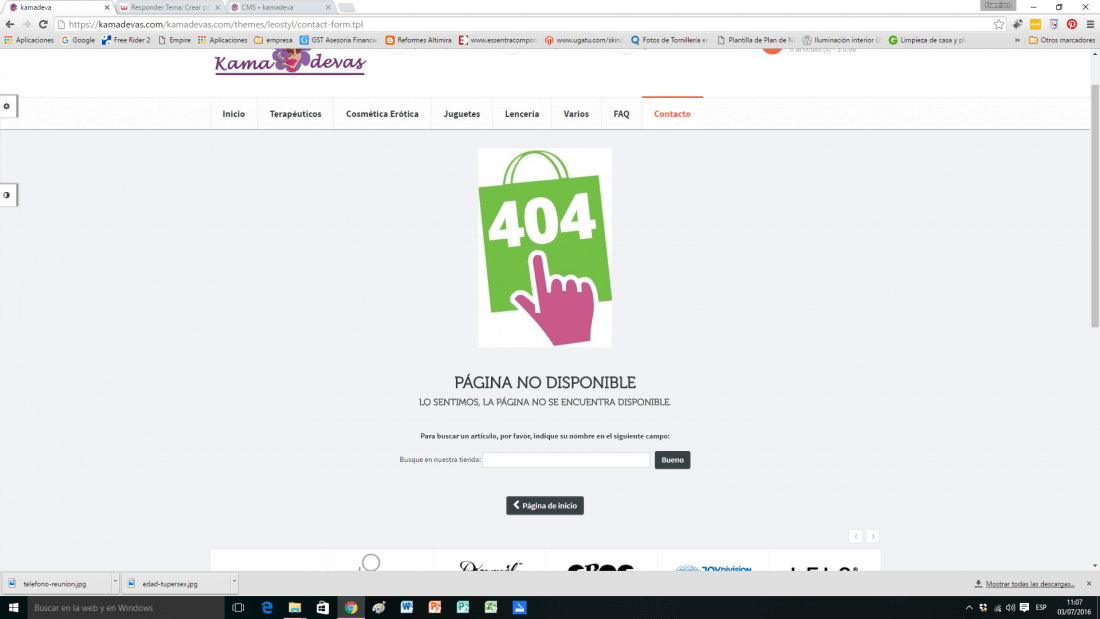Launch Microsoft Edge from the taskbar

[267, 608]
